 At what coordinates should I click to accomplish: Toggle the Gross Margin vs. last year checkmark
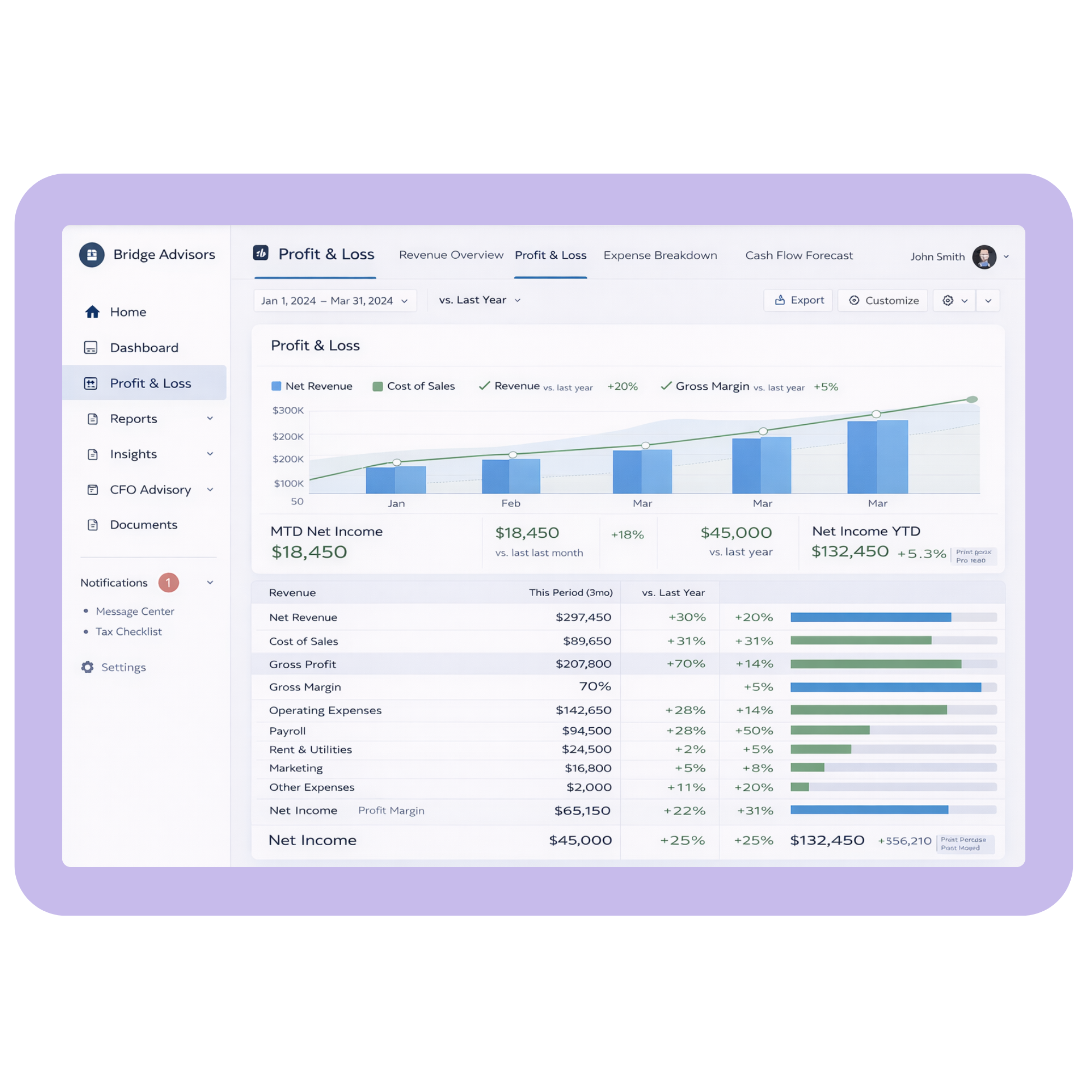(666, 385)
